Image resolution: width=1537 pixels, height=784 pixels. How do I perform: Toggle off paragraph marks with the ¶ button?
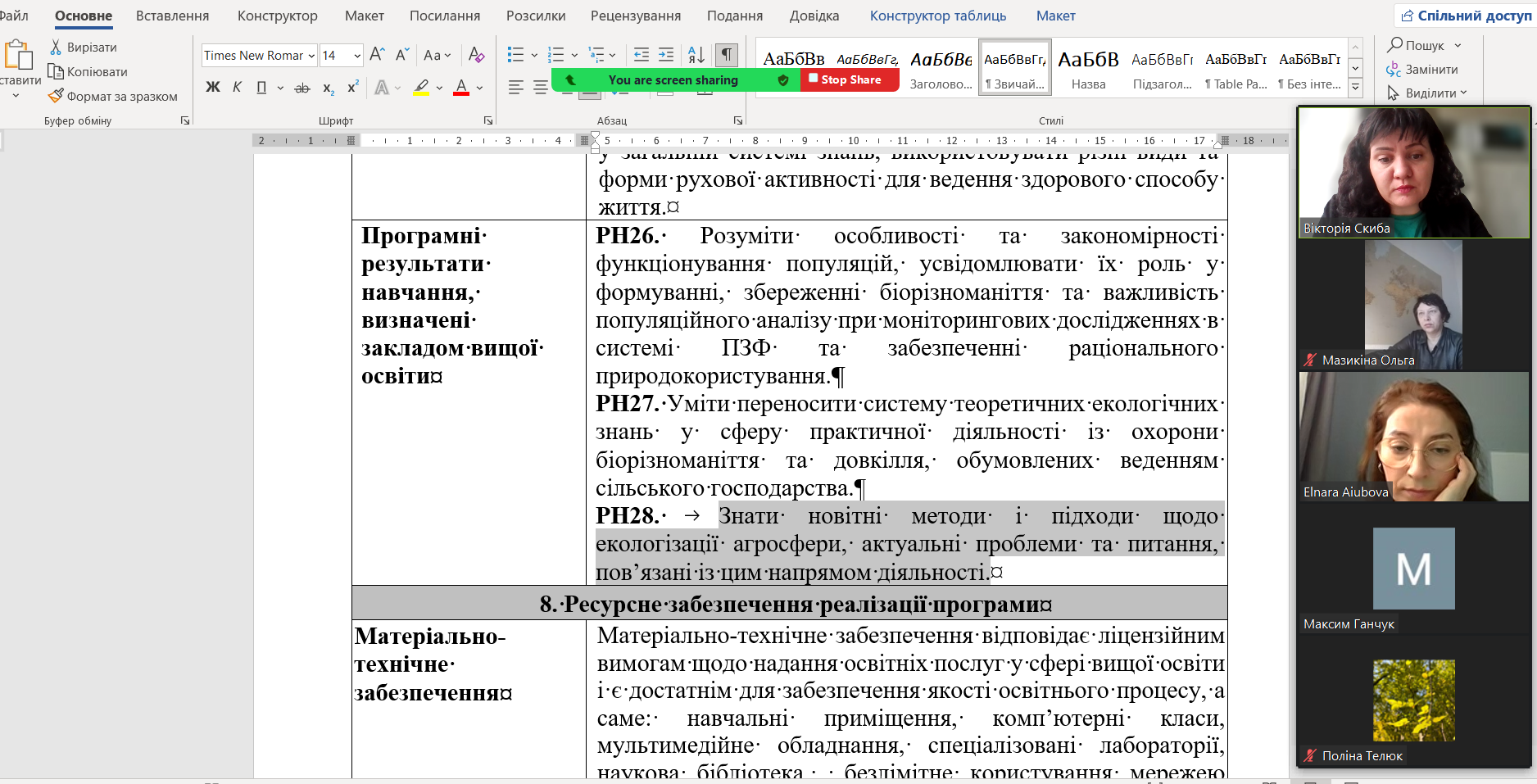point(726,55)
